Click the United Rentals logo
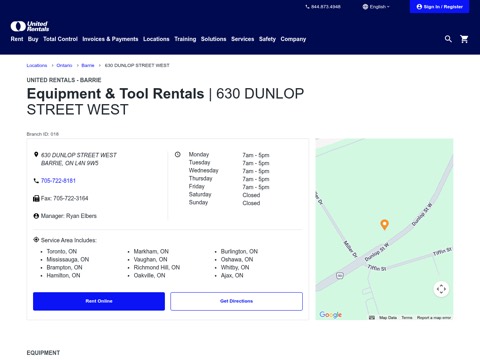Screen dimensions: 480x360 click(x=30, y=26)
